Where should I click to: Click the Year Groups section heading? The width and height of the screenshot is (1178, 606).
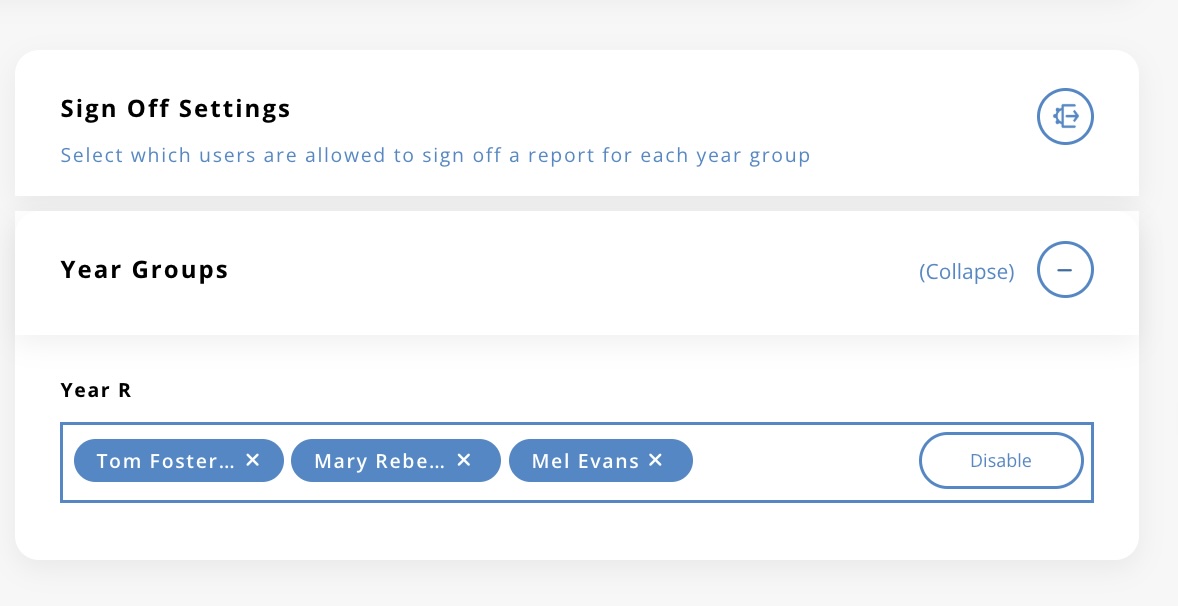click(145, 270)
